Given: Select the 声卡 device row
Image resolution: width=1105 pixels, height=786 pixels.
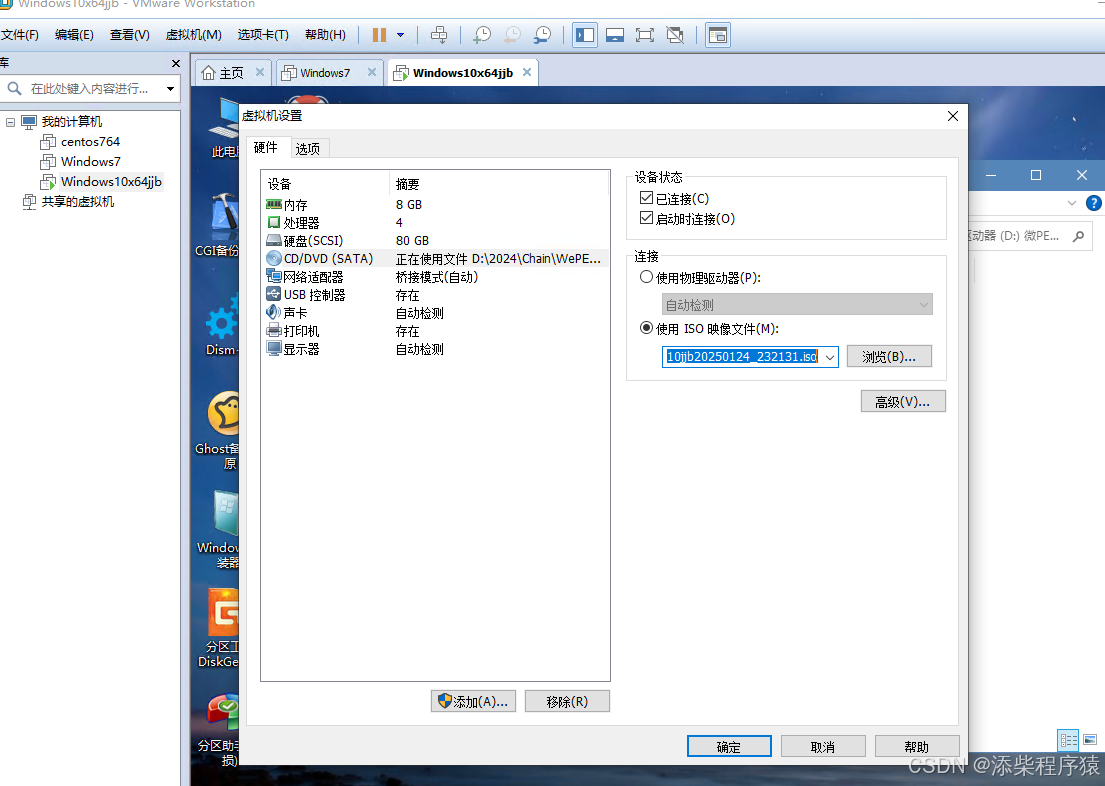Looking at the screenshot, I should 435,313.
